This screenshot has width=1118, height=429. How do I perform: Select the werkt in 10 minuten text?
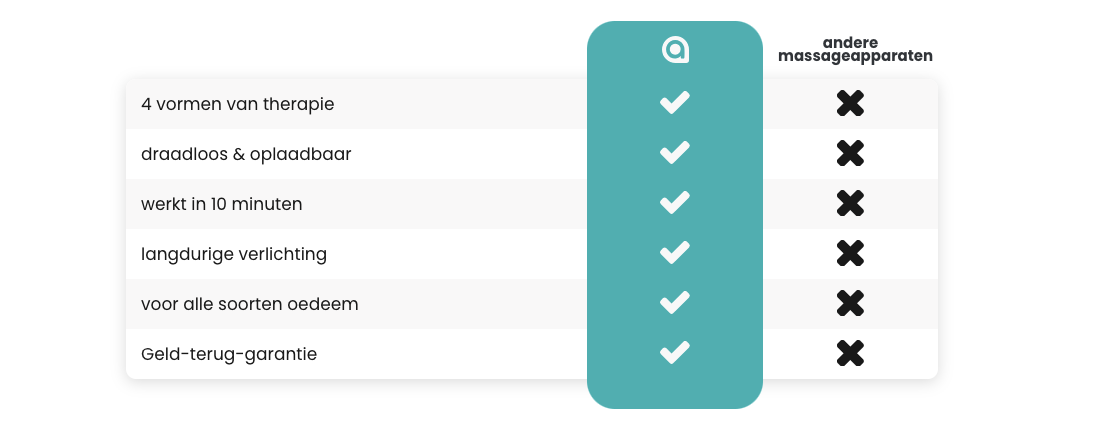pyautogui.click(x=222, y=205)
